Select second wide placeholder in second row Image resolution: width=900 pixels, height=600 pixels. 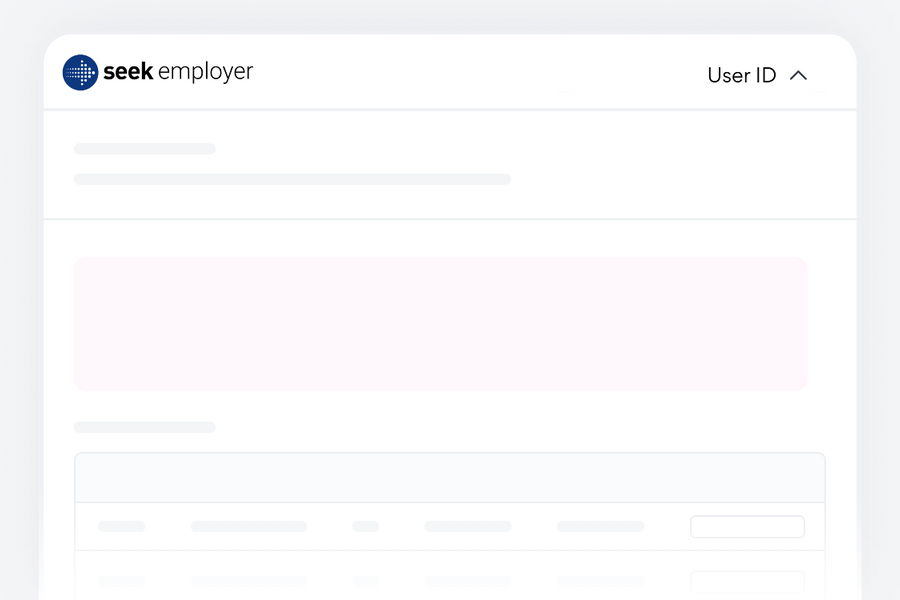click(248, 580)
